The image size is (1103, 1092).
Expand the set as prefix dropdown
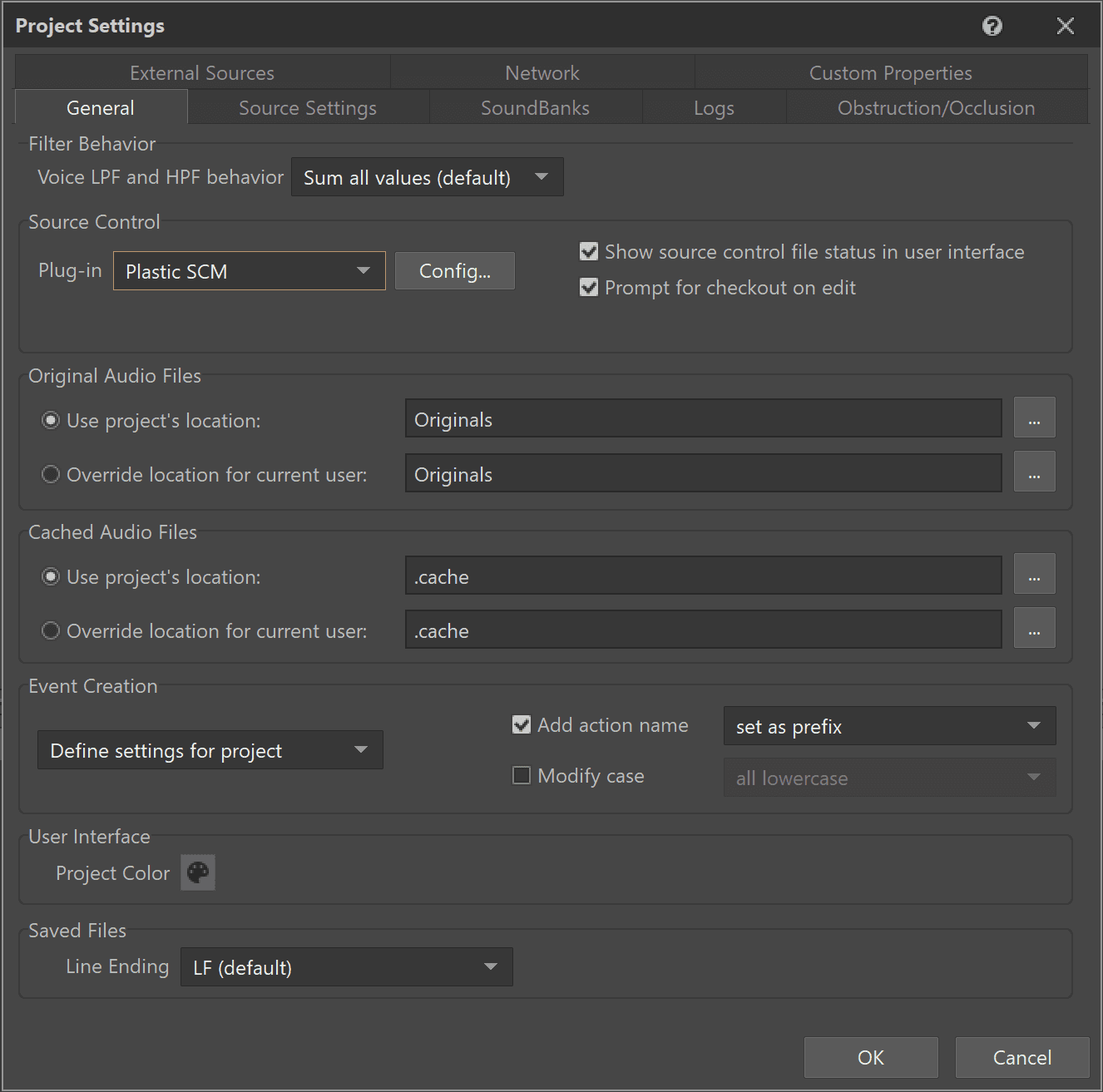(x=889, y=726)
